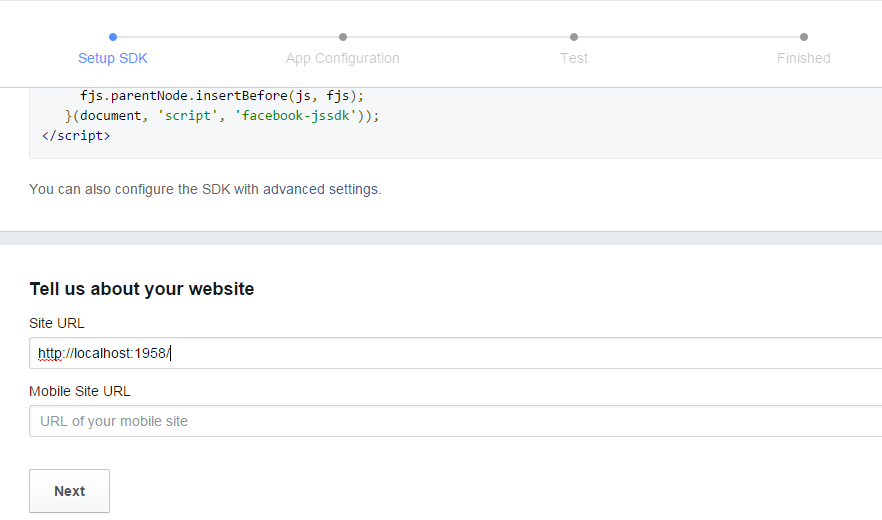Image resolution: width=882 pixels, height=520 pixels.
Task: Click the fjs.parentNode.insertBefore code line
Action: click(x=222, y=96)
